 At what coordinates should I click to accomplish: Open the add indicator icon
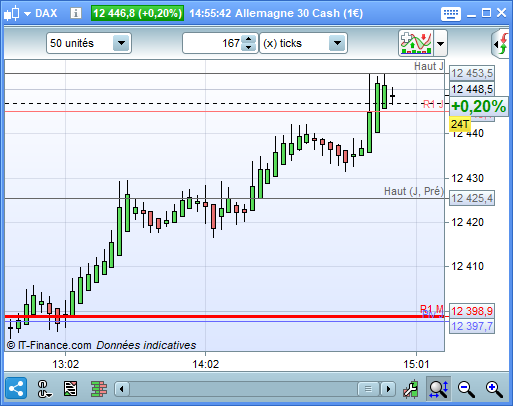[416, 43]
